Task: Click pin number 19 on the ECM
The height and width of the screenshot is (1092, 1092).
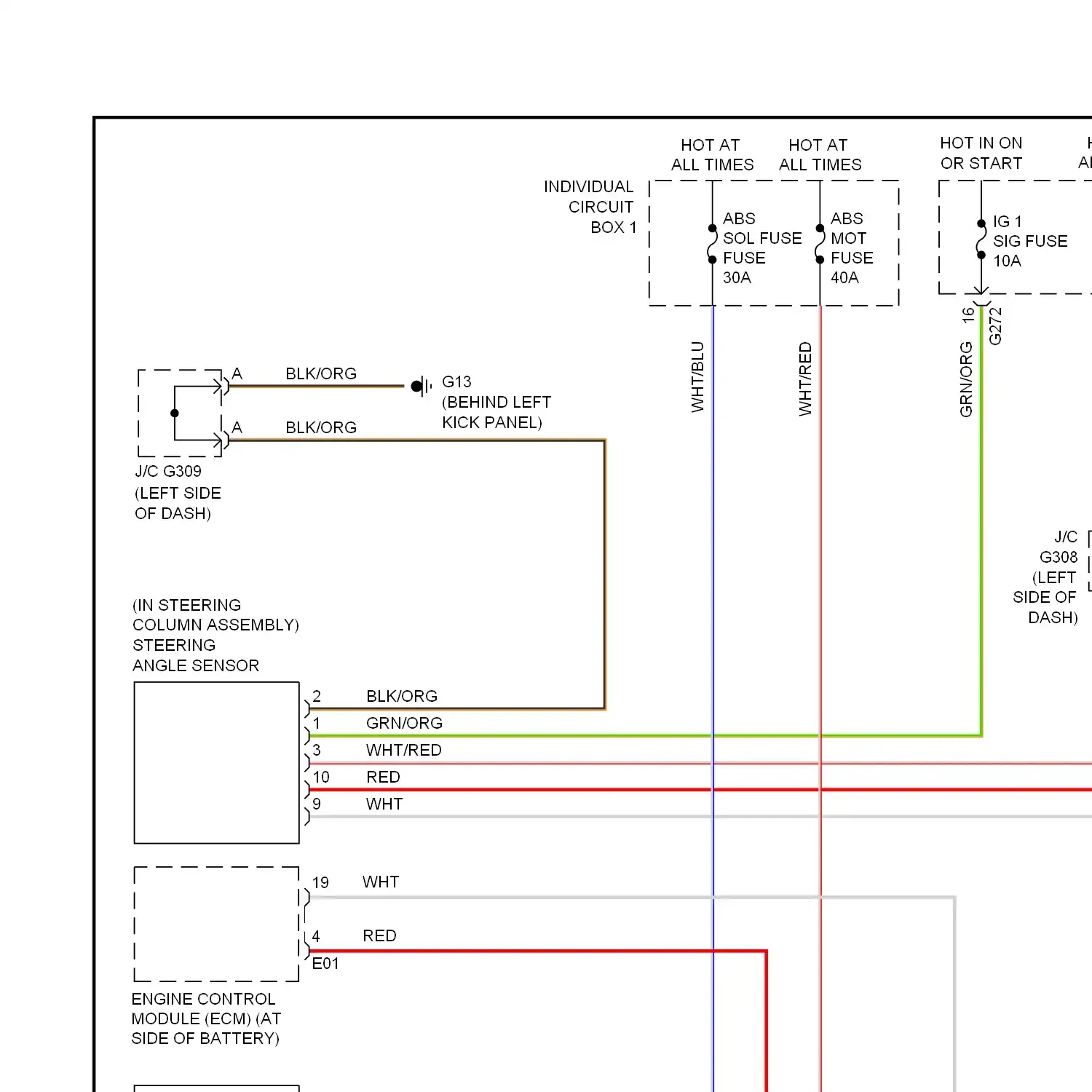Action: coord(320,883)
